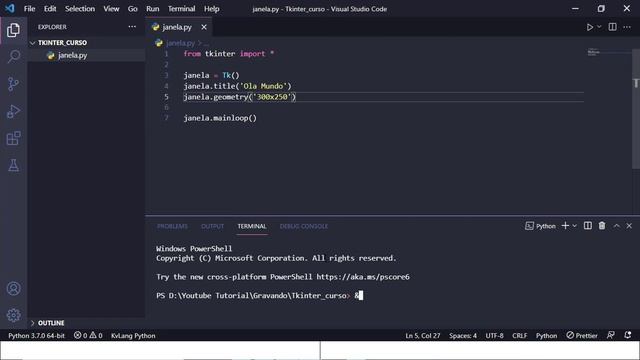Click the editor vertical scrollbar
Image resolution: width=640 pixels, height=360 pixels.
[636, 108]
